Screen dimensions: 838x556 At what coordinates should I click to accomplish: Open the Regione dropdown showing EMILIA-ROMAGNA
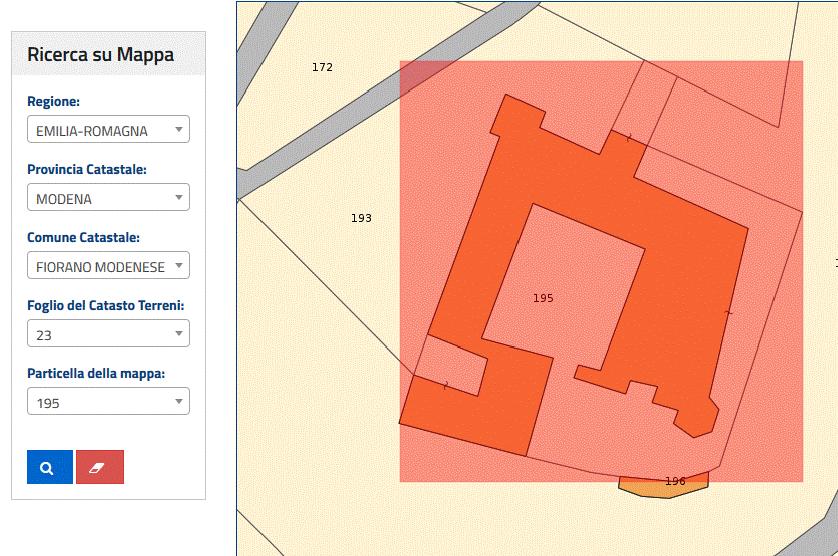(108, 129)
